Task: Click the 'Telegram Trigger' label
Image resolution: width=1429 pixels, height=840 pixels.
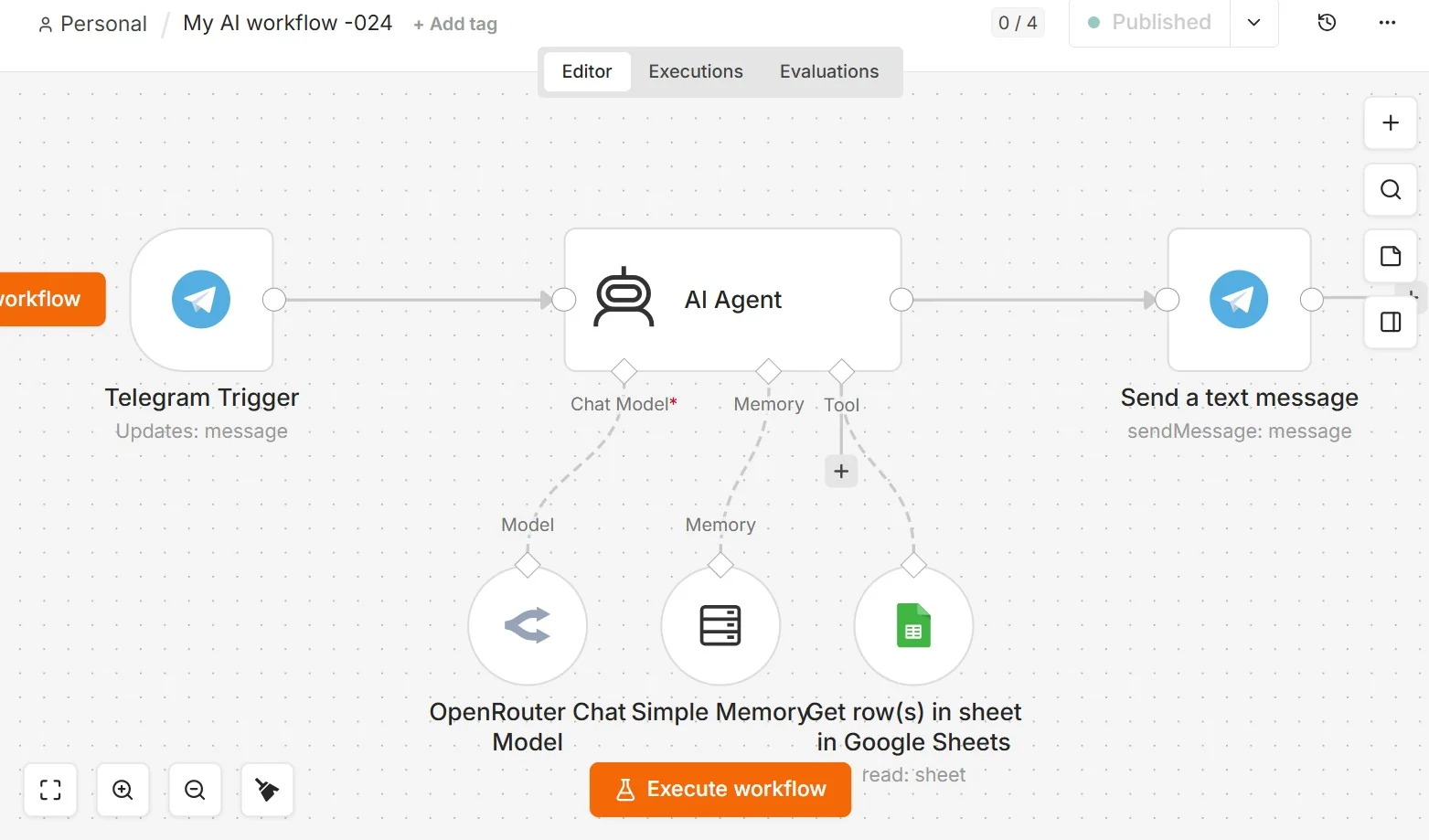Action: pyautogui.click(x=202, y=398)
